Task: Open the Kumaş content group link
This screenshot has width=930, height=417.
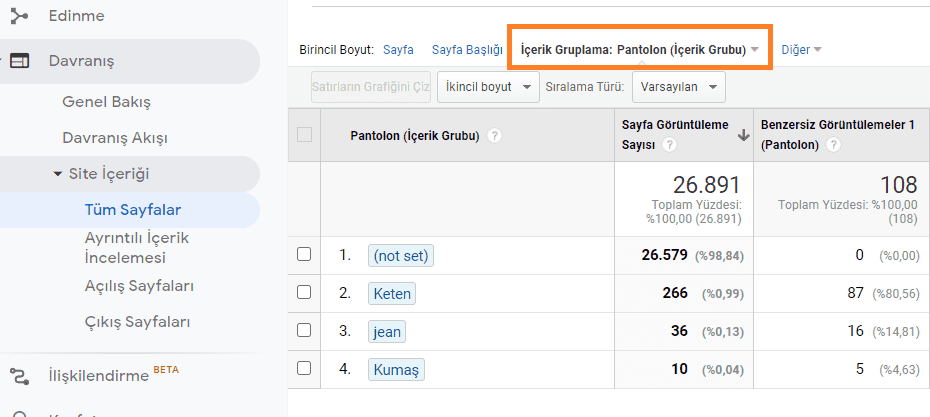Action: [396, 369]
